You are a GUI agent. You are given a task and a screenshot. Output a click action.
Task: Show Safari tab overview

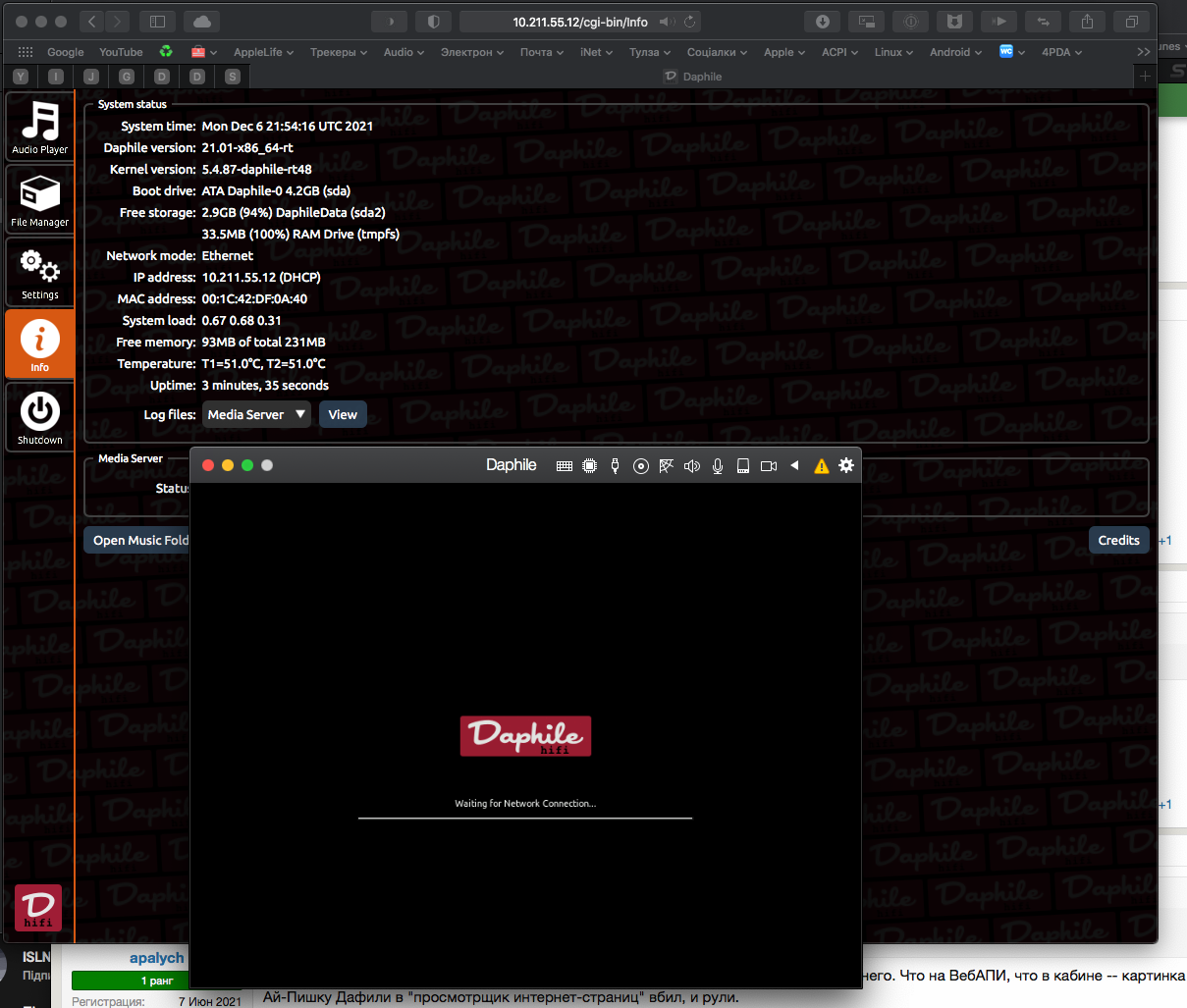tap(1131, 22)
